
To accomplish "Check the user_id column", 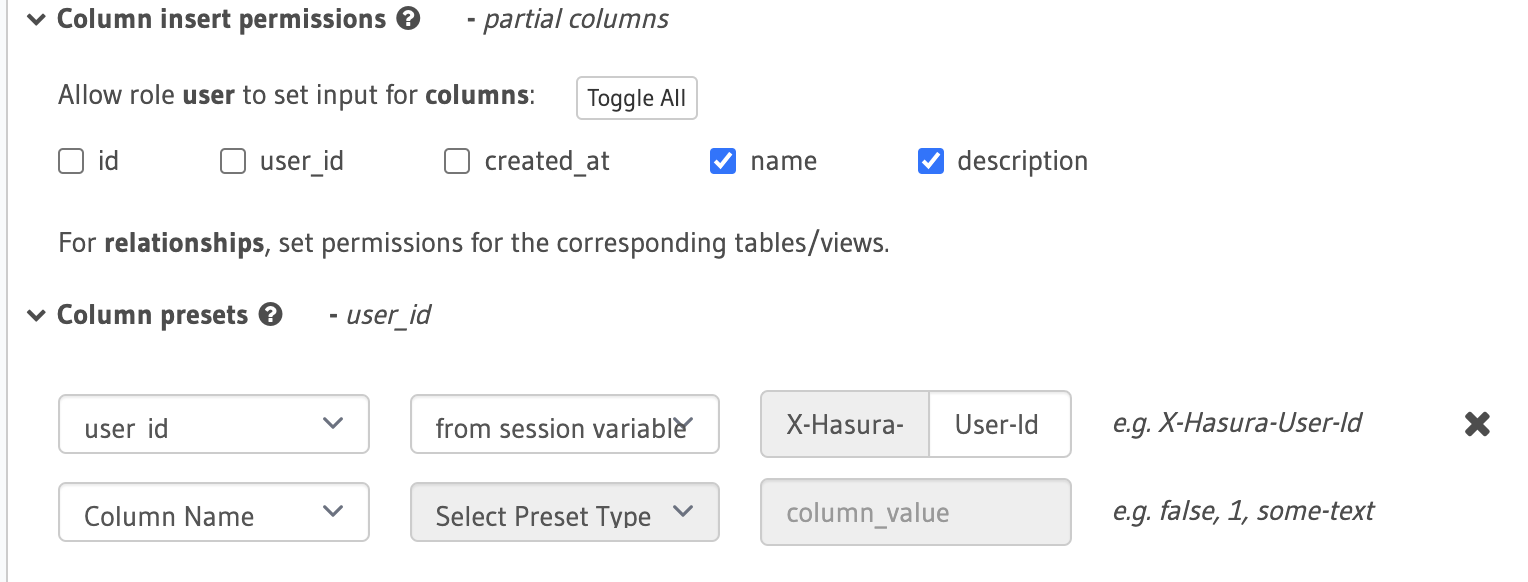I will click(233, 161).
